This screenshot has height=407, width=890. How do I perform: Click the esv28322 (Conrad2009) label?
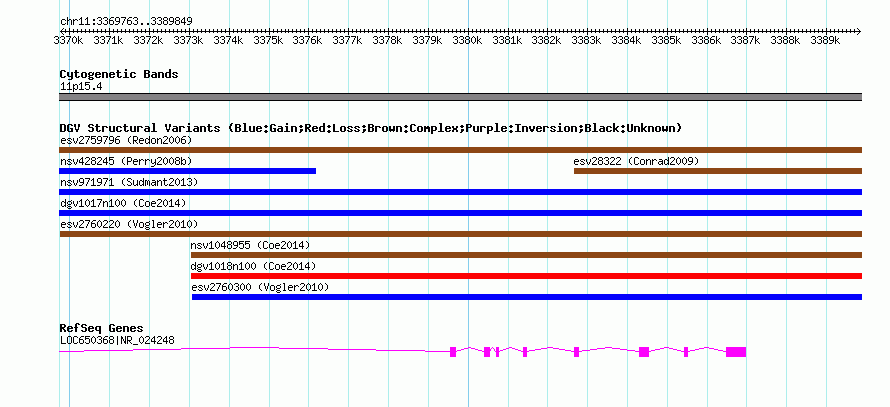[636, 161]
